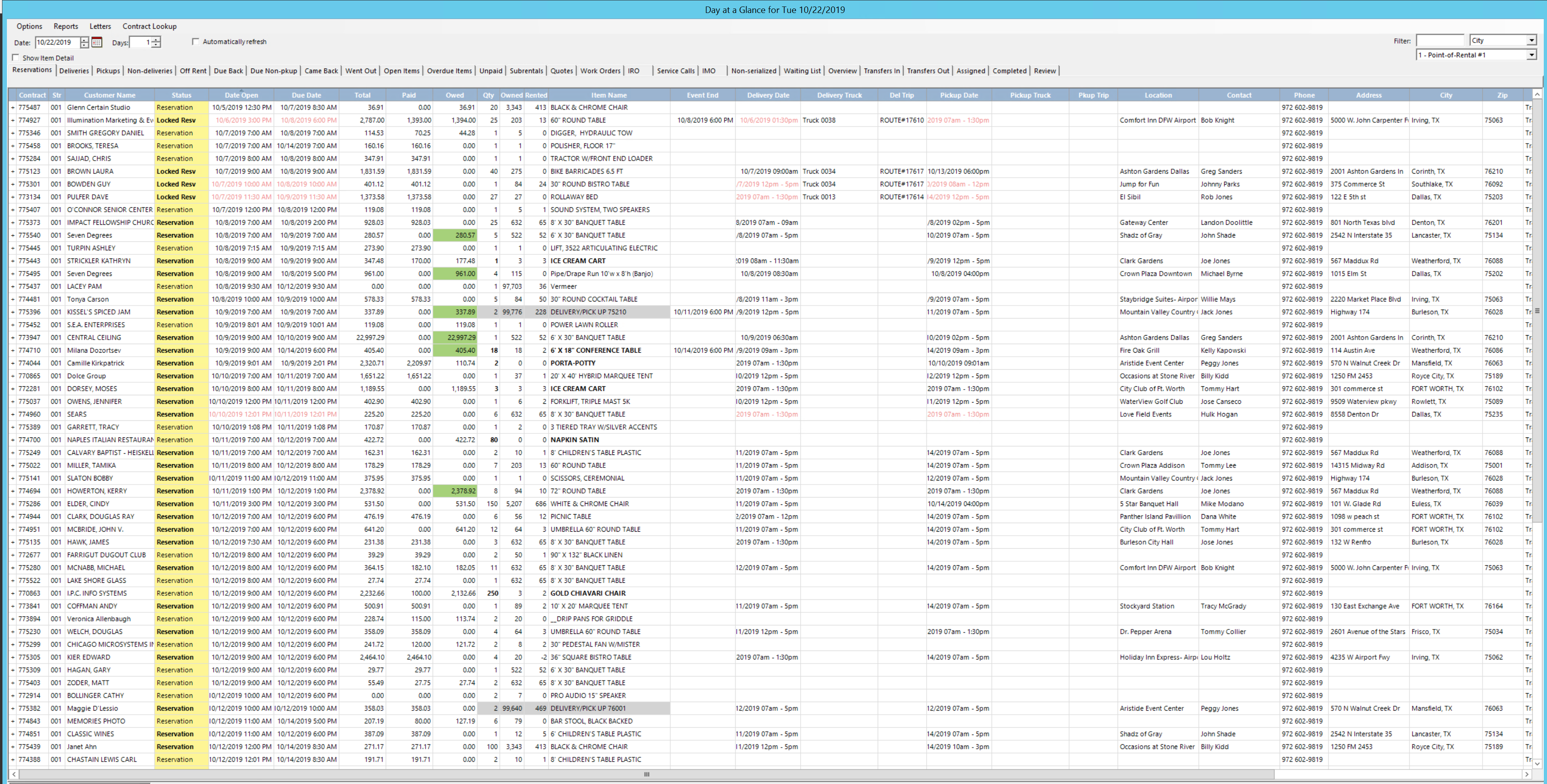
Task: Expand contract 775487 row with plus sign
Action: [x=13, y=108]
